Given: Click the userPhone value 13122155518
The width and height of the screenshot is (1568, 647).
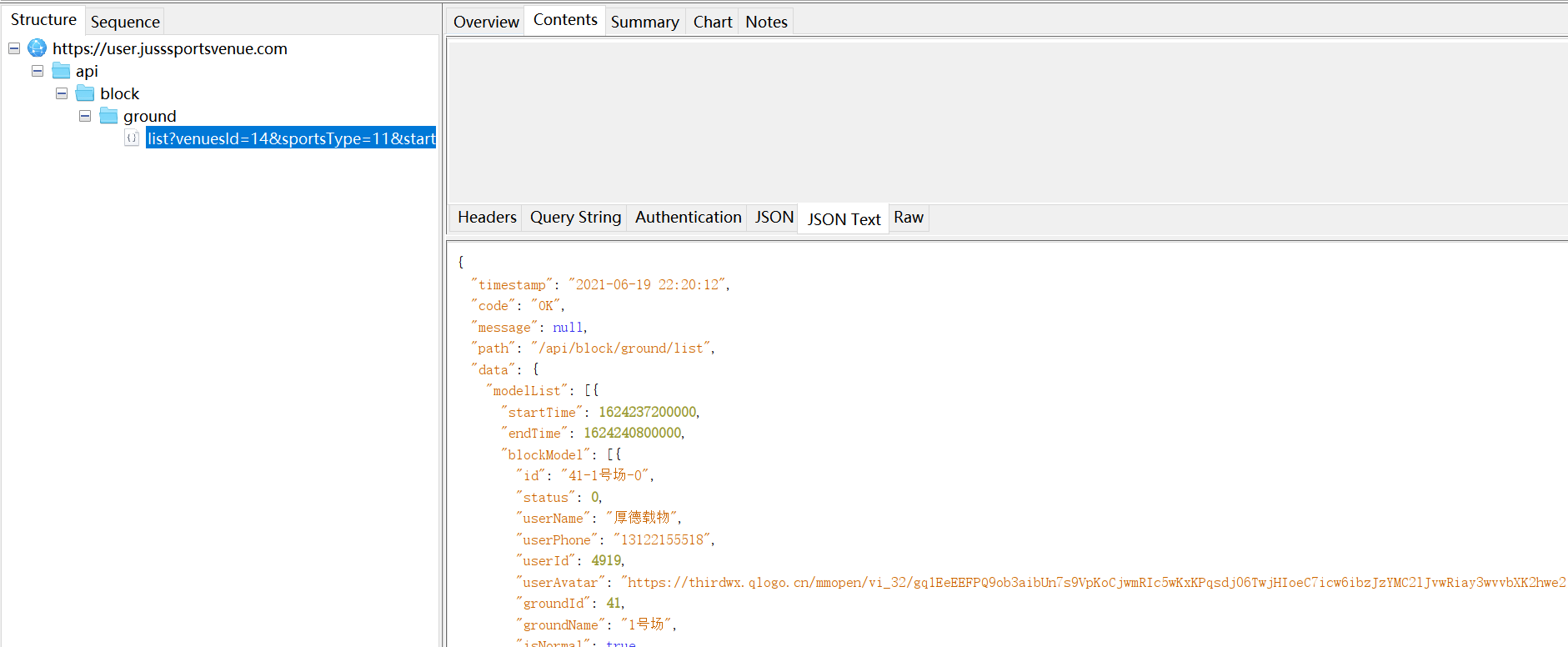Looking at the screenshot, I should [662, 540].
